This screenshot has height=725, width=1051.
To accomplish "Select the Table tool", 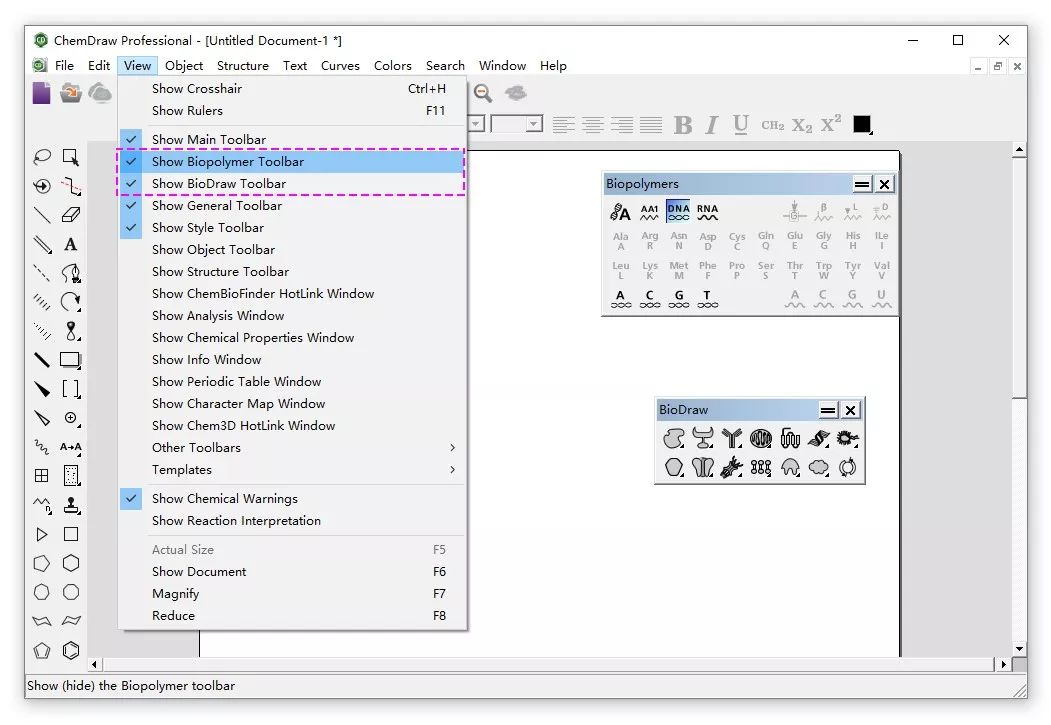I will pos(42,476).
